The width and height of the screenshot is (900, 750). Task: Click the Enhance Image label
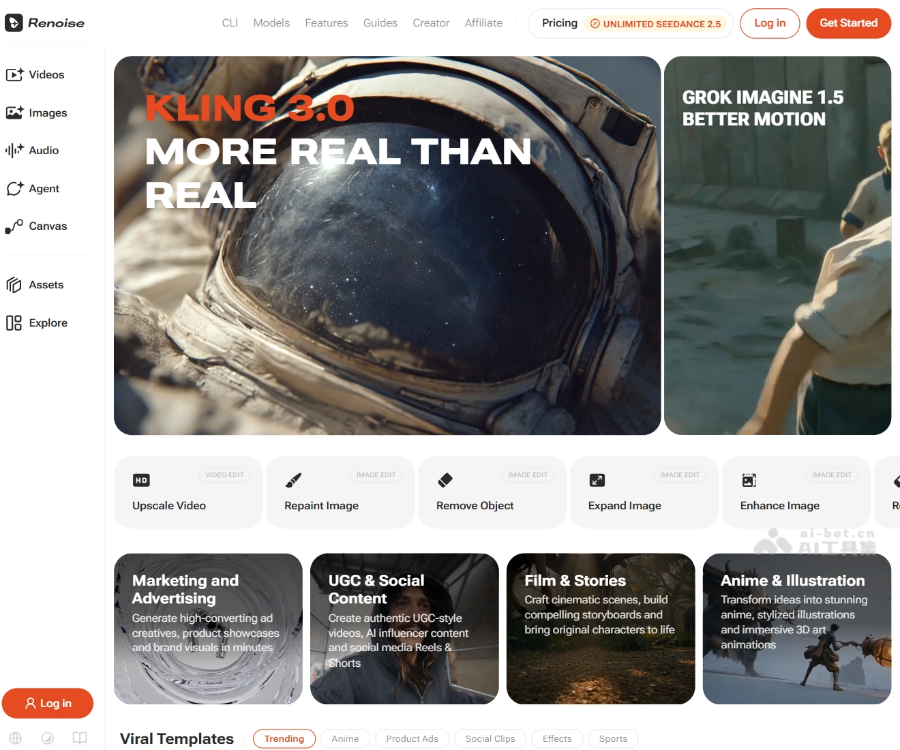click(x=779, y=506)
